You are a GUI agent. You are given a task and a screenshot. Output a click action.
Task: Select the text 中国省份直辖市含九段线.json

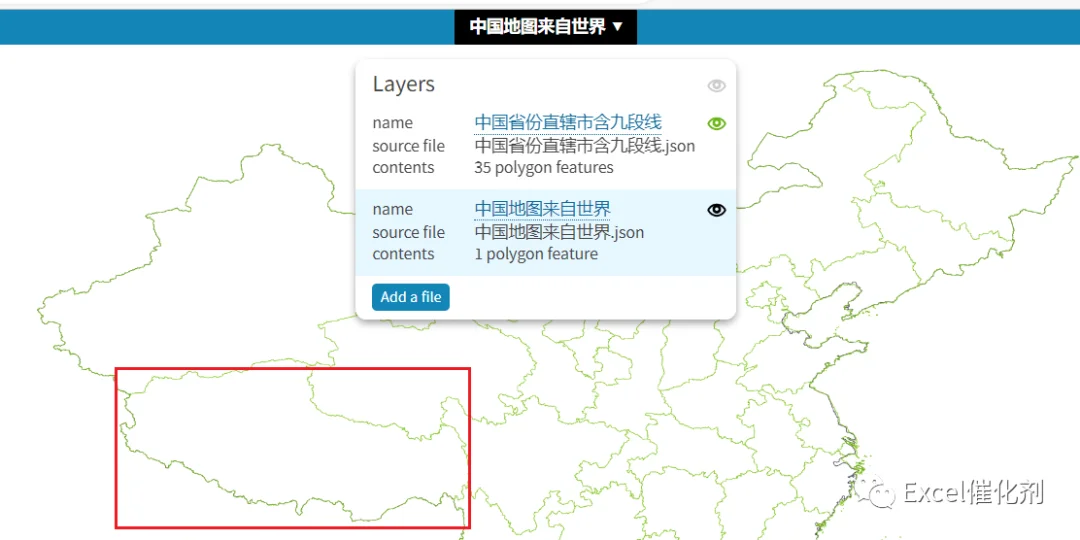584,145
